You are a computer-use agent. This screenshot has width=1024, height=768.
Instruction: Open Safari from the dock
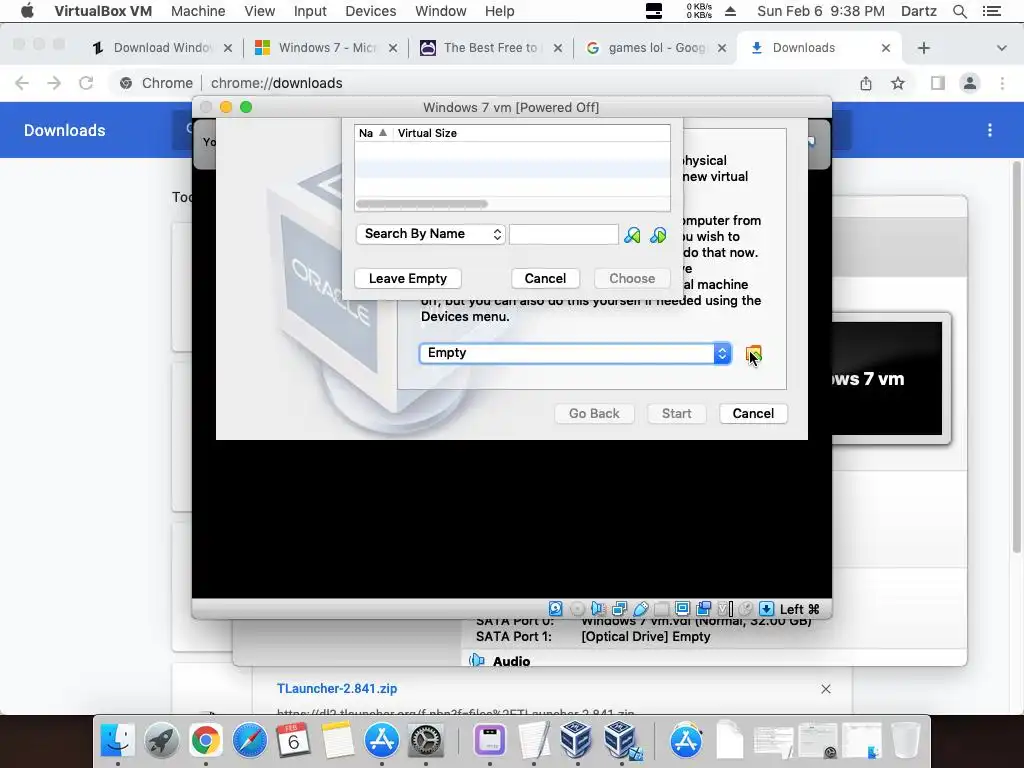pyautogui.click(x=249, y=741)
